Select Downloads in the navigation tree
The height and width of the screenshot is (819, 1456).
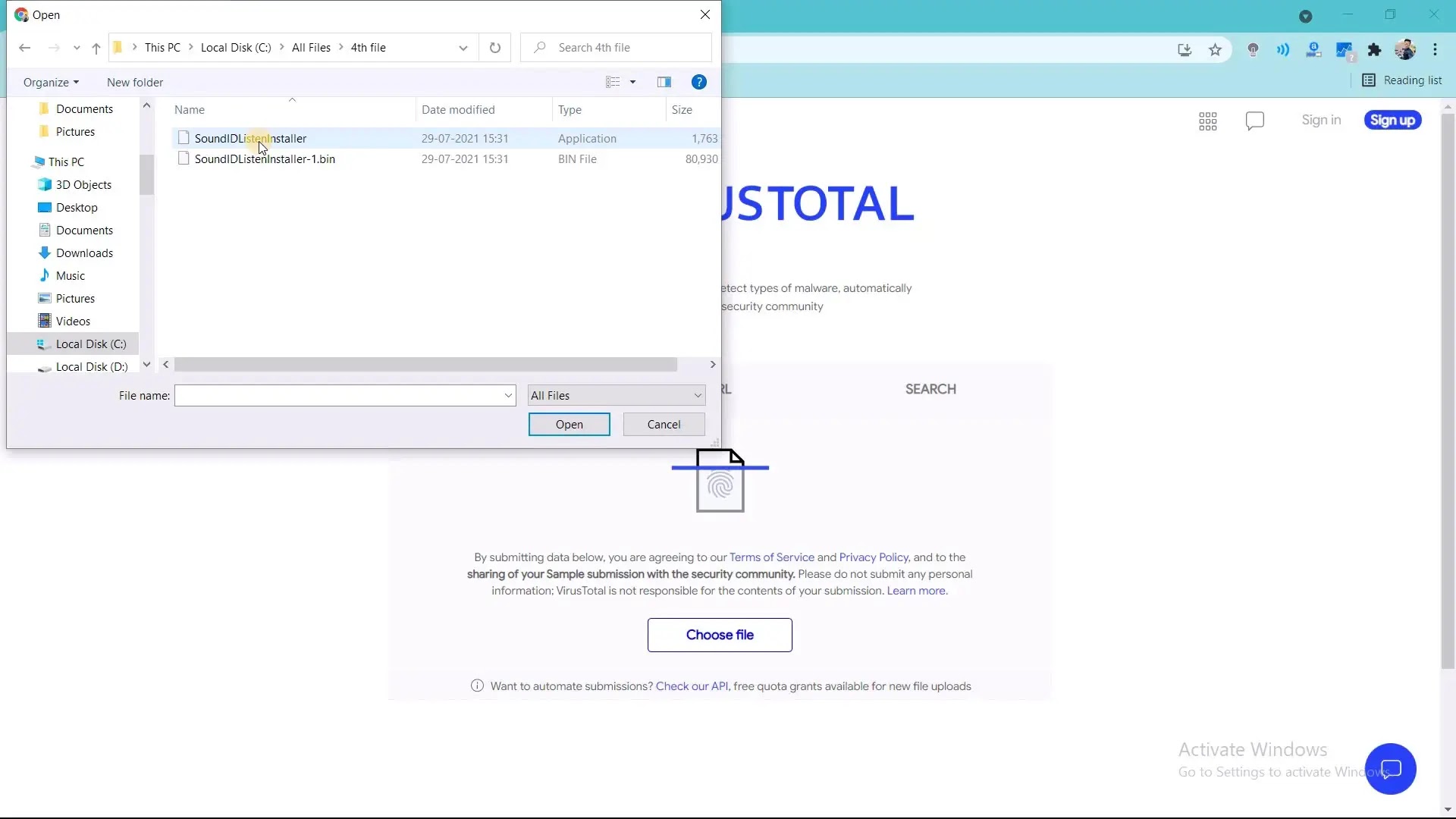[84, 253]
